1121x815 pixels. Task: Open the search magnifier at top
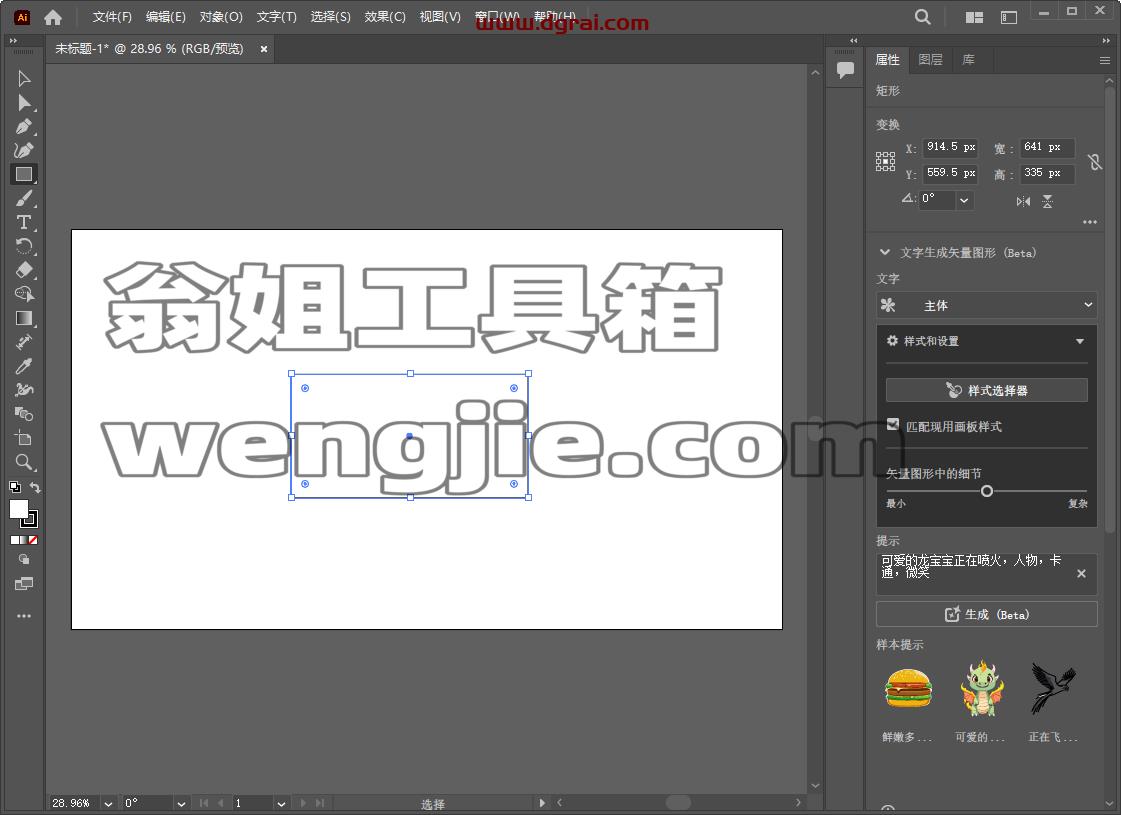coord(923,17)
